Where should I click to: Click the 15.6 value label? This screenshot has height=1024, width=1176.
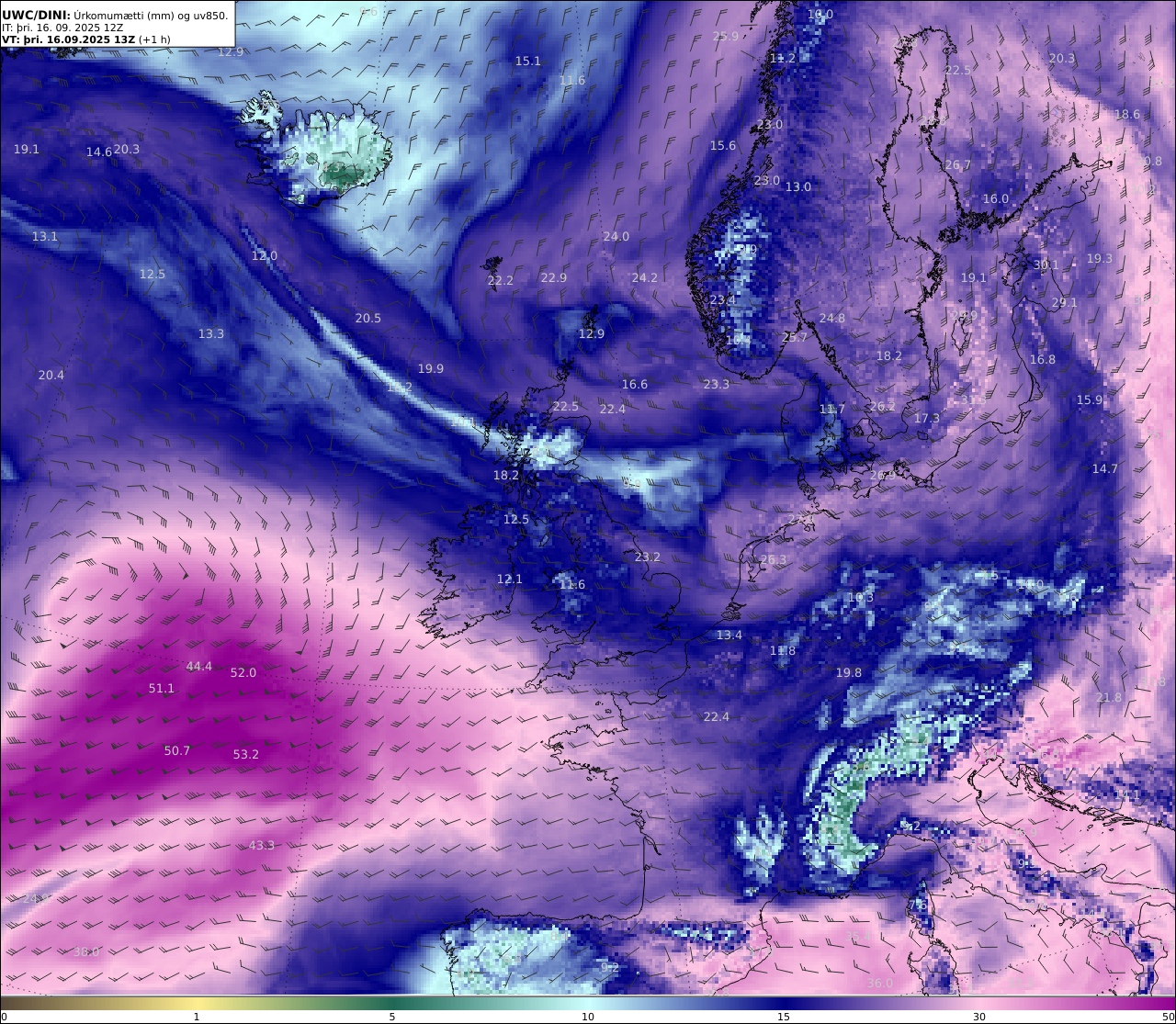pyautogui.click(x=722, y=145)
